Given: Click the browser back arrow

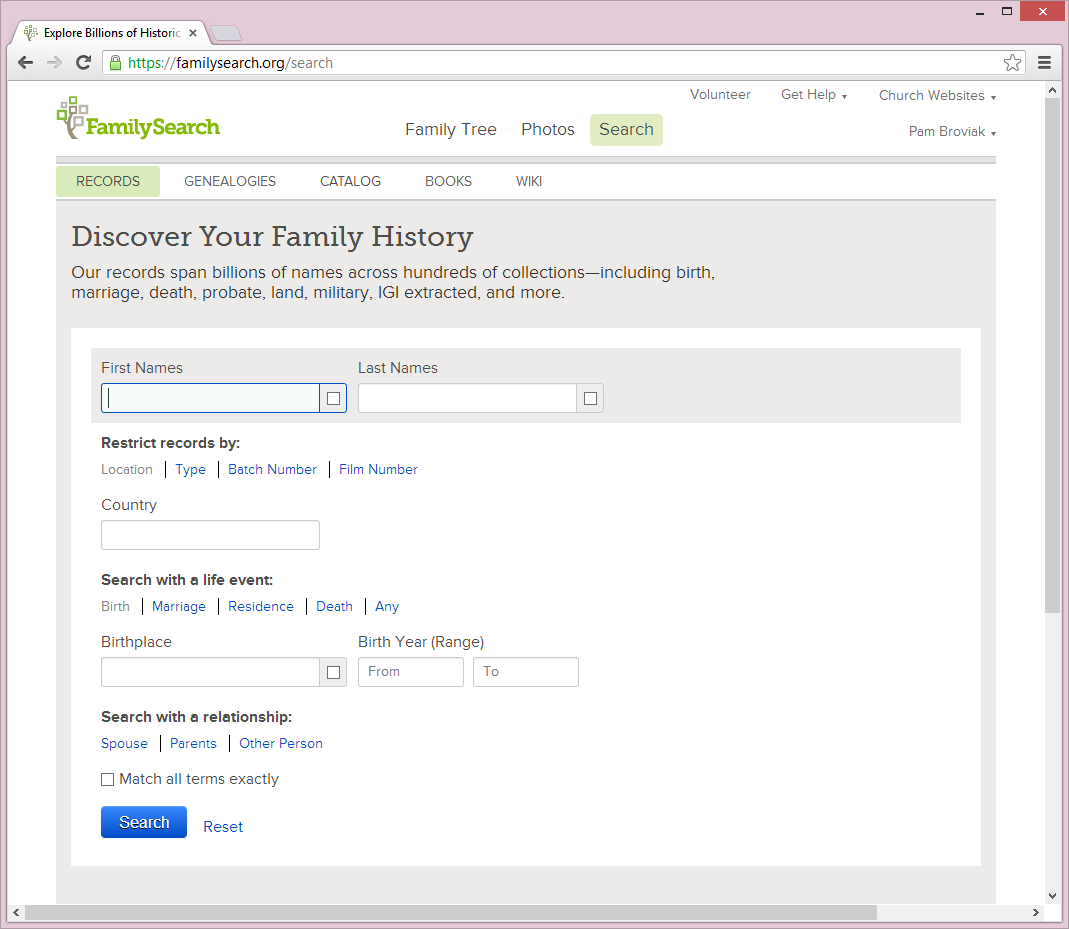Looking at the screenshot, I should click(x=25, y=63).
